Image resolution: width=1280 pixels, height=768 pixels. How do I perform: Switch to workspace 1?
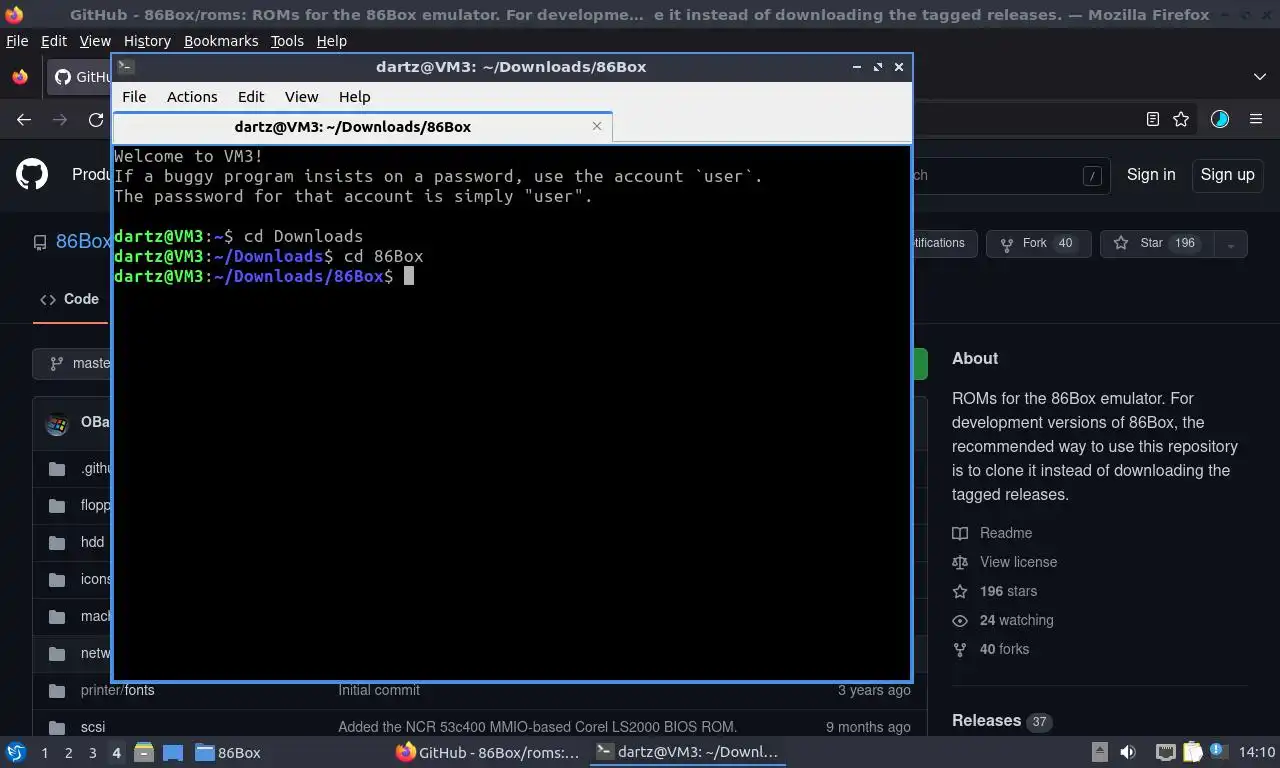(x=44, y=753)
